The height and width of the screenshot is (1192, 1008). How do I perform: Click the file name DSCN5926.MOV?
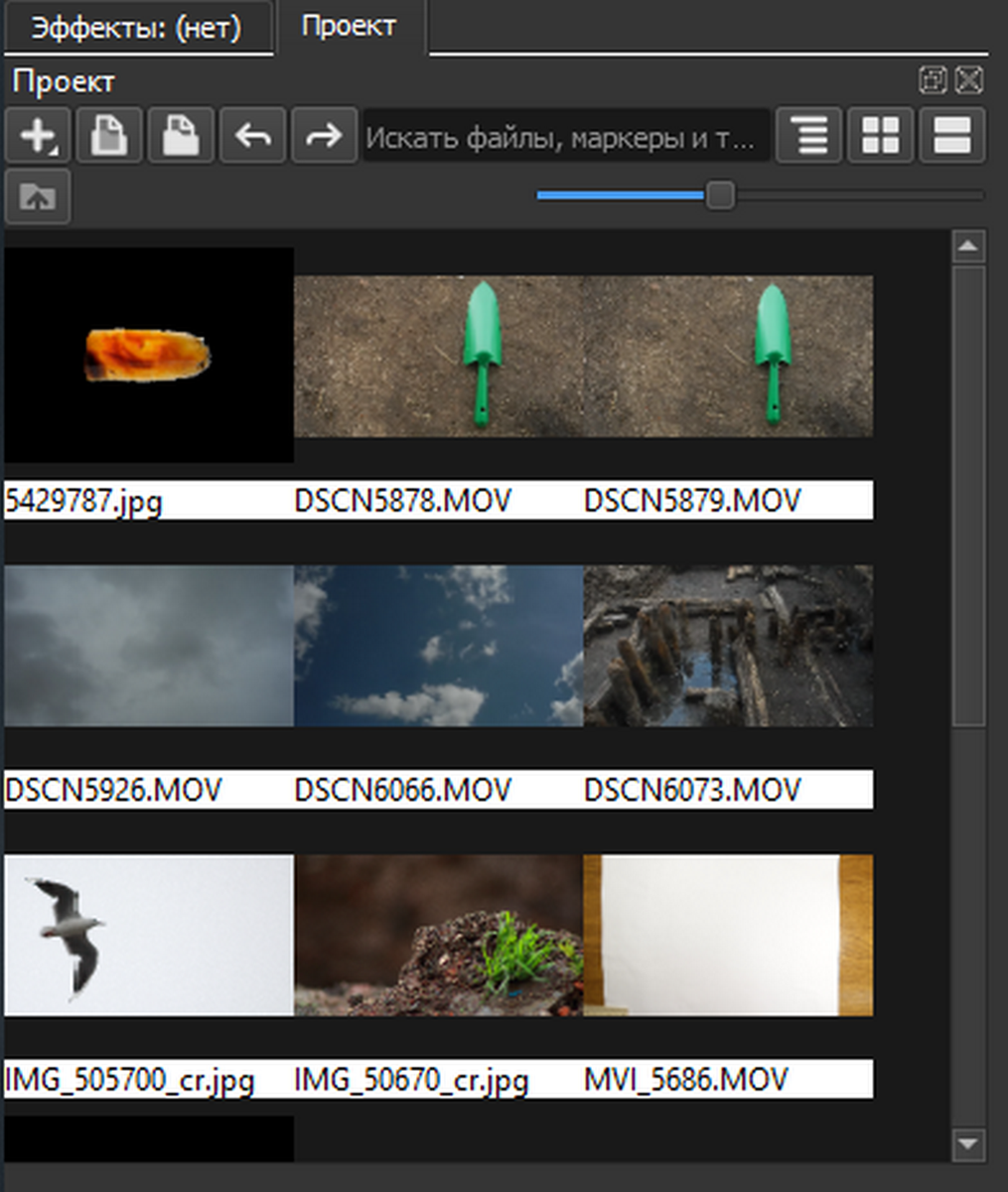point(113,790)
